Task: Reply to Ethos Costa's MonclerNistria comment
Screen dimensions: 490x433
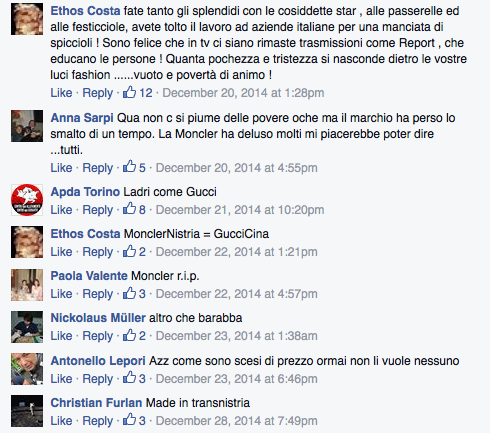Action: point(98,252)
